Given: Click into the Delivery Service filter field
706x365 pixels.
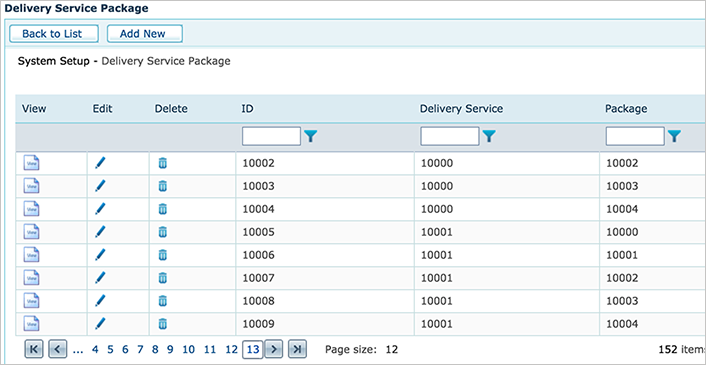Looking at the screenshot, I should pyautogui.click(x=449, y=136).
